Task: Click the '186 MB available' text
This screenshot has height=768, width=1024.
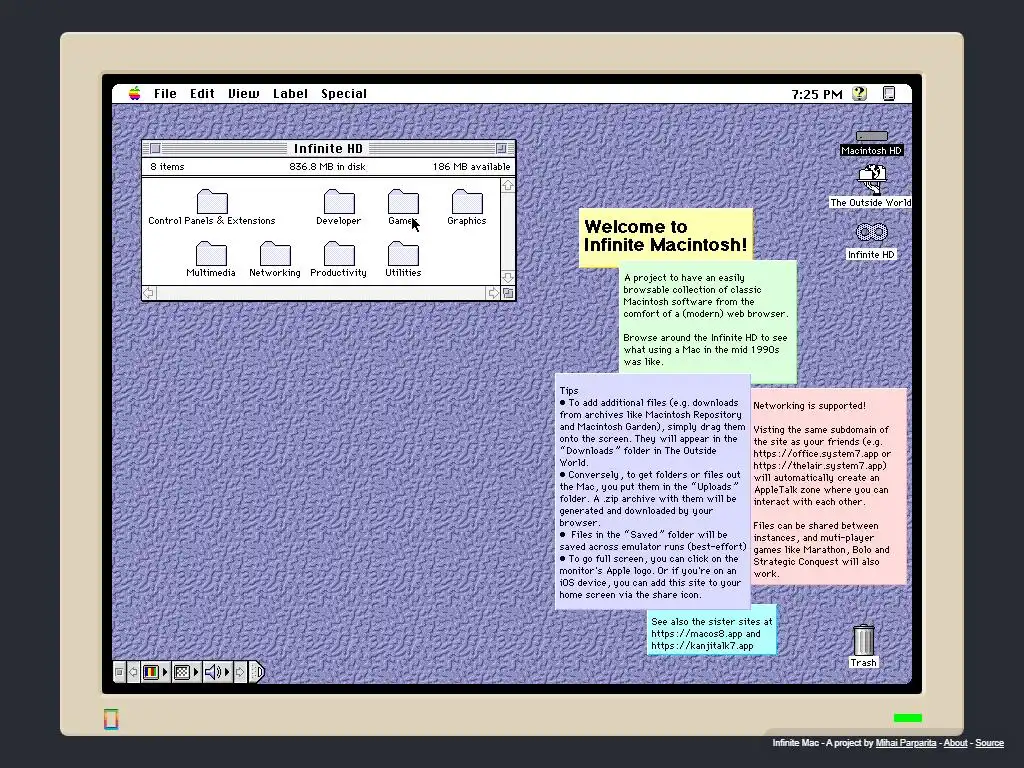Action: [471, 167]
